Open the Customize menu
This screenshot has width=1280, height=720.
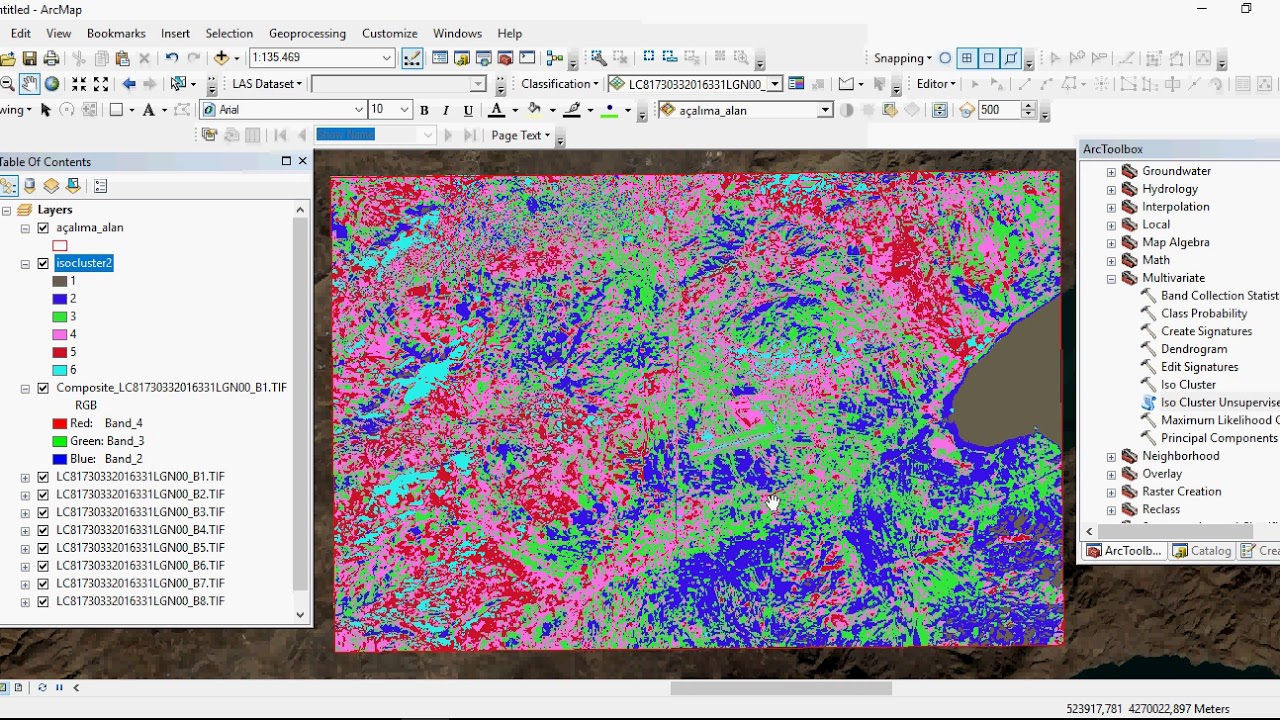click(x=389, y=33)
